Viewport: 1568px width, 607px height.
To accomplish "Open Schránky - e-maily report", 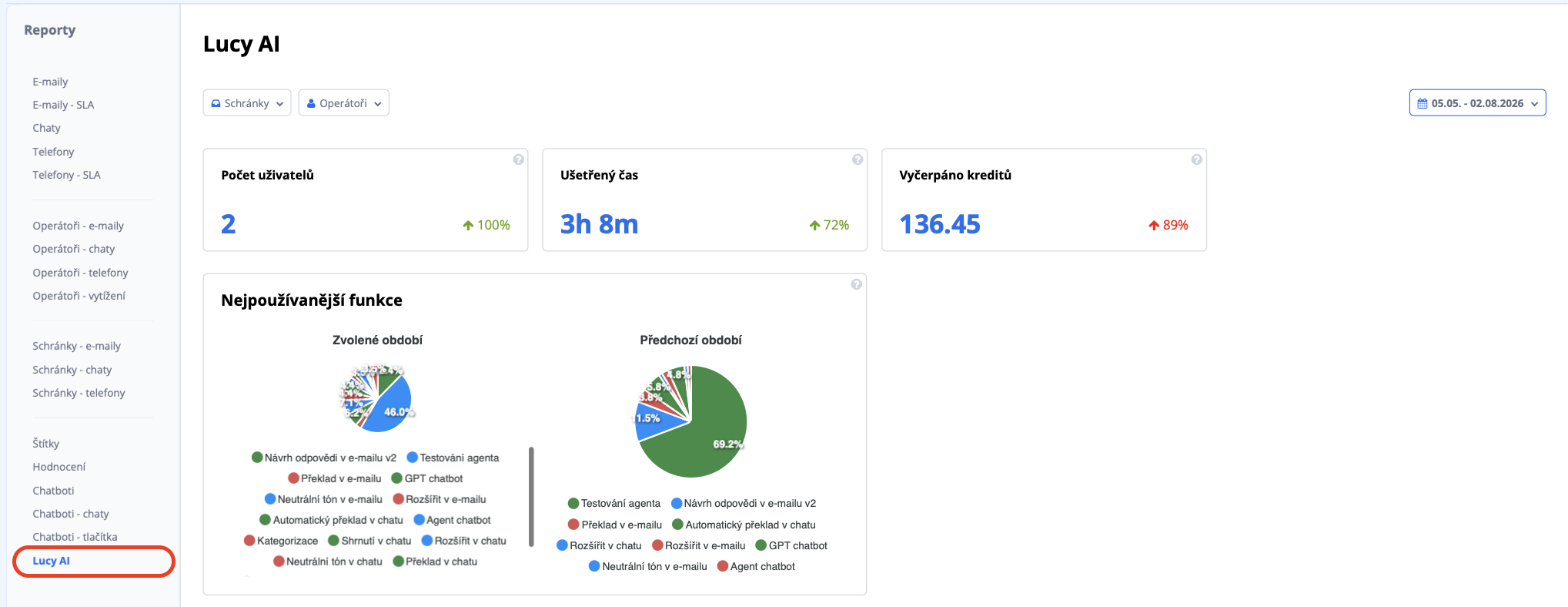I will point(76,346).
